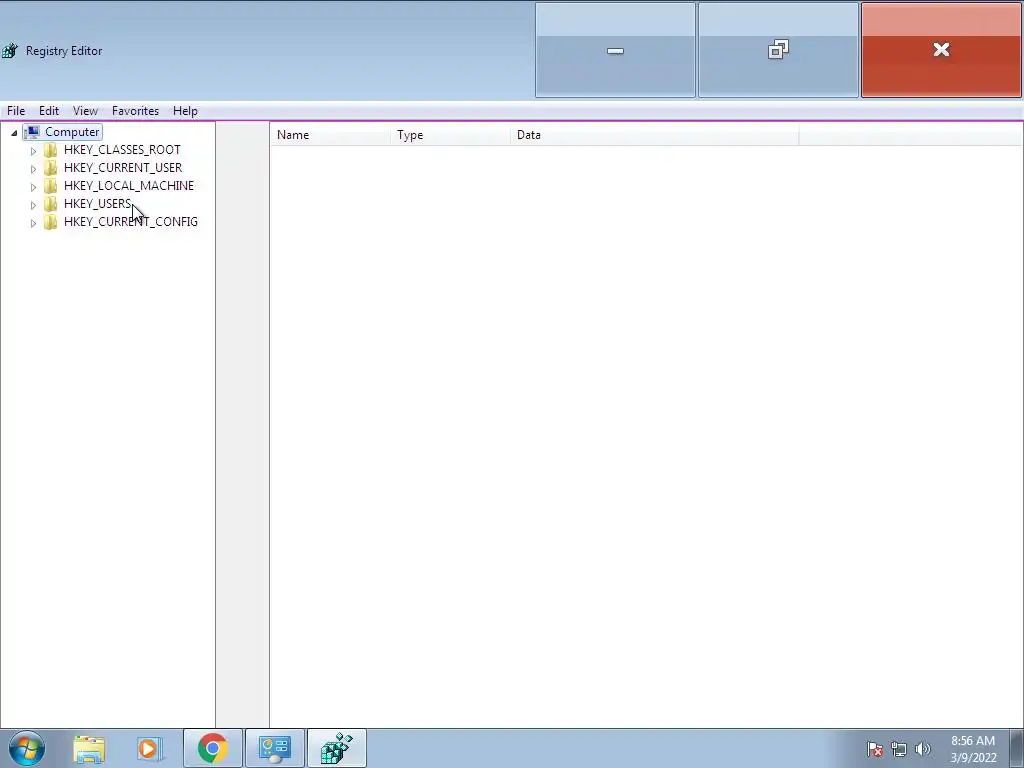Open the Action Center flag icon
The height and width of the screenshot is (768, 1024).
pyautogui.click(x=875, y=749)
